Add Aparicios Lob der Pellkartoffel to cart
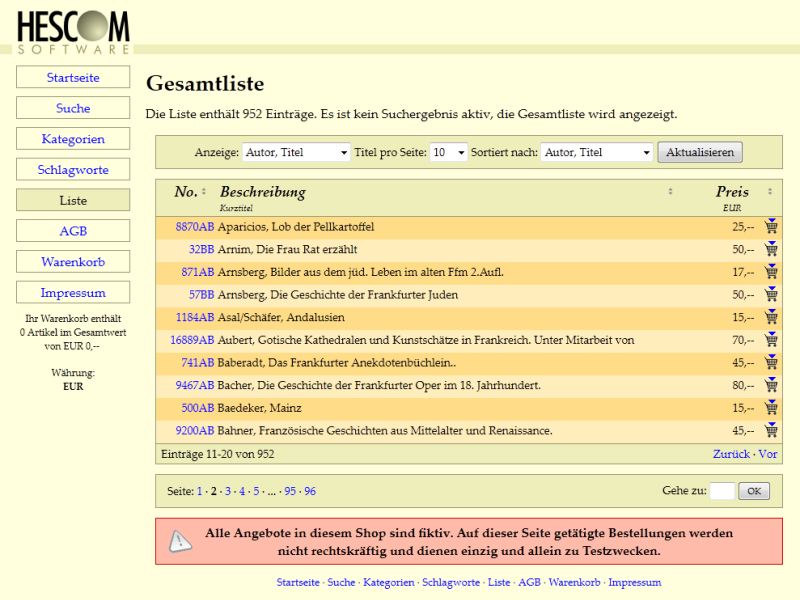The width and height of the screenshot is (800, 600). point(770,226)
